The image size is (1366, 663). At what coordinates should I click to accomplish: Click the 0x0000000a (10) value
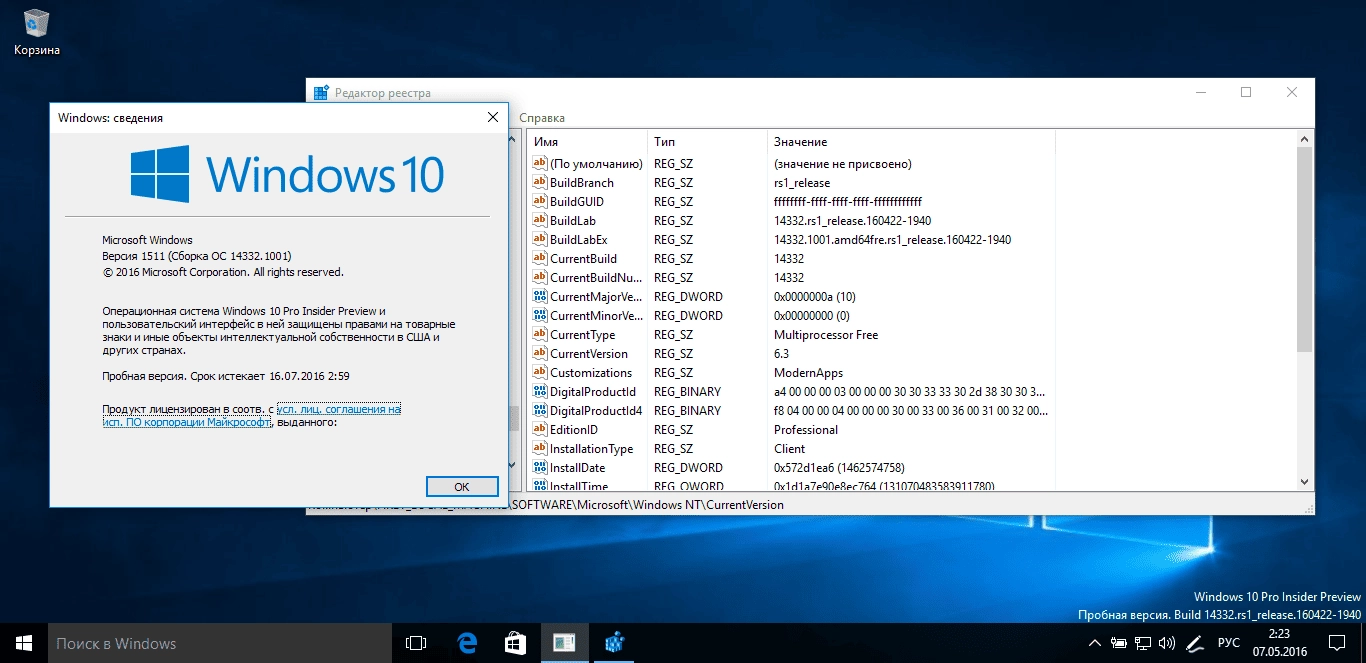click(x=815, y=297)
